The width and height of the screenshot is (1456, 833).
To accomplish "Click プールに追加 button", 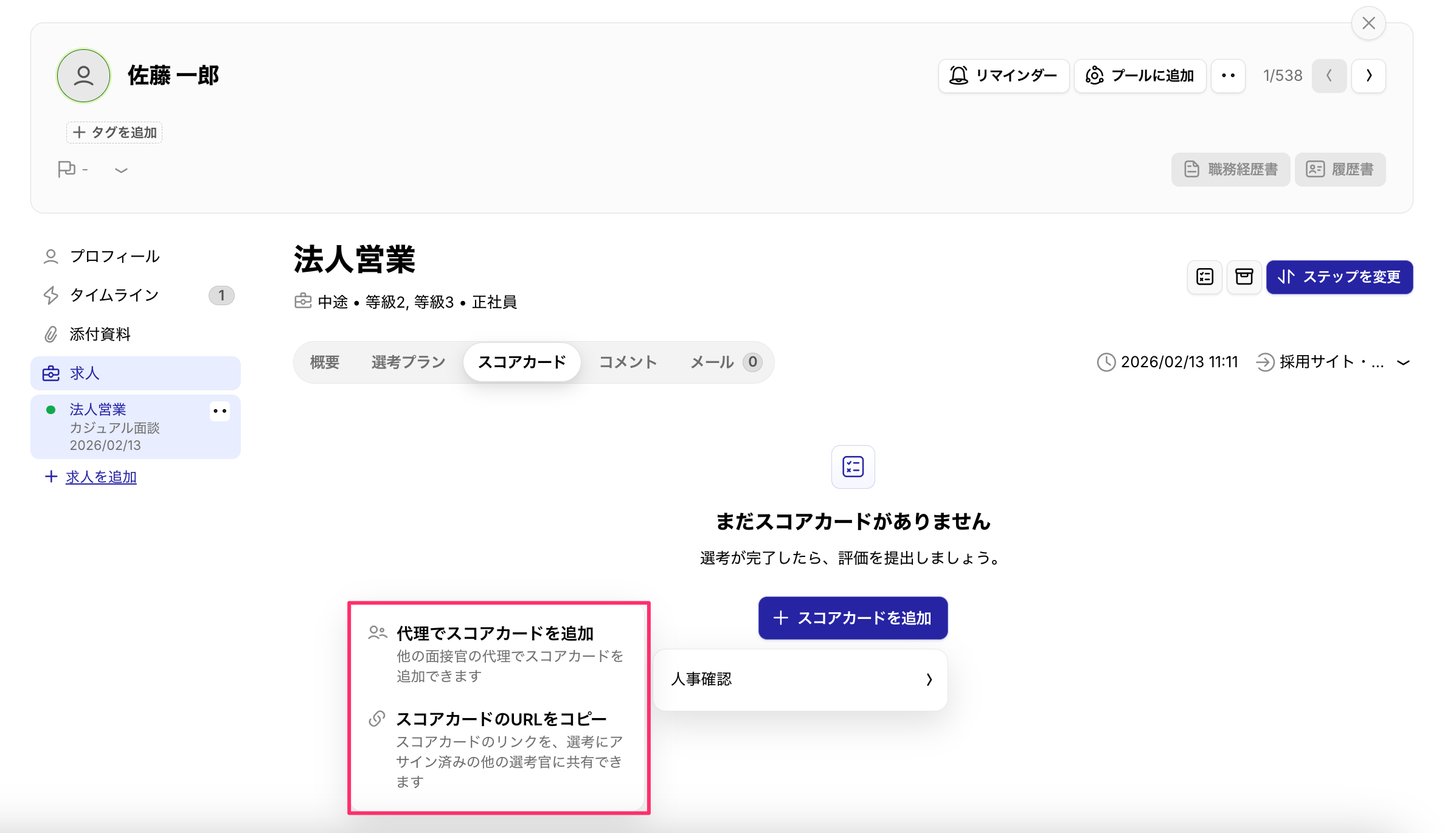I will [1140, 75].
